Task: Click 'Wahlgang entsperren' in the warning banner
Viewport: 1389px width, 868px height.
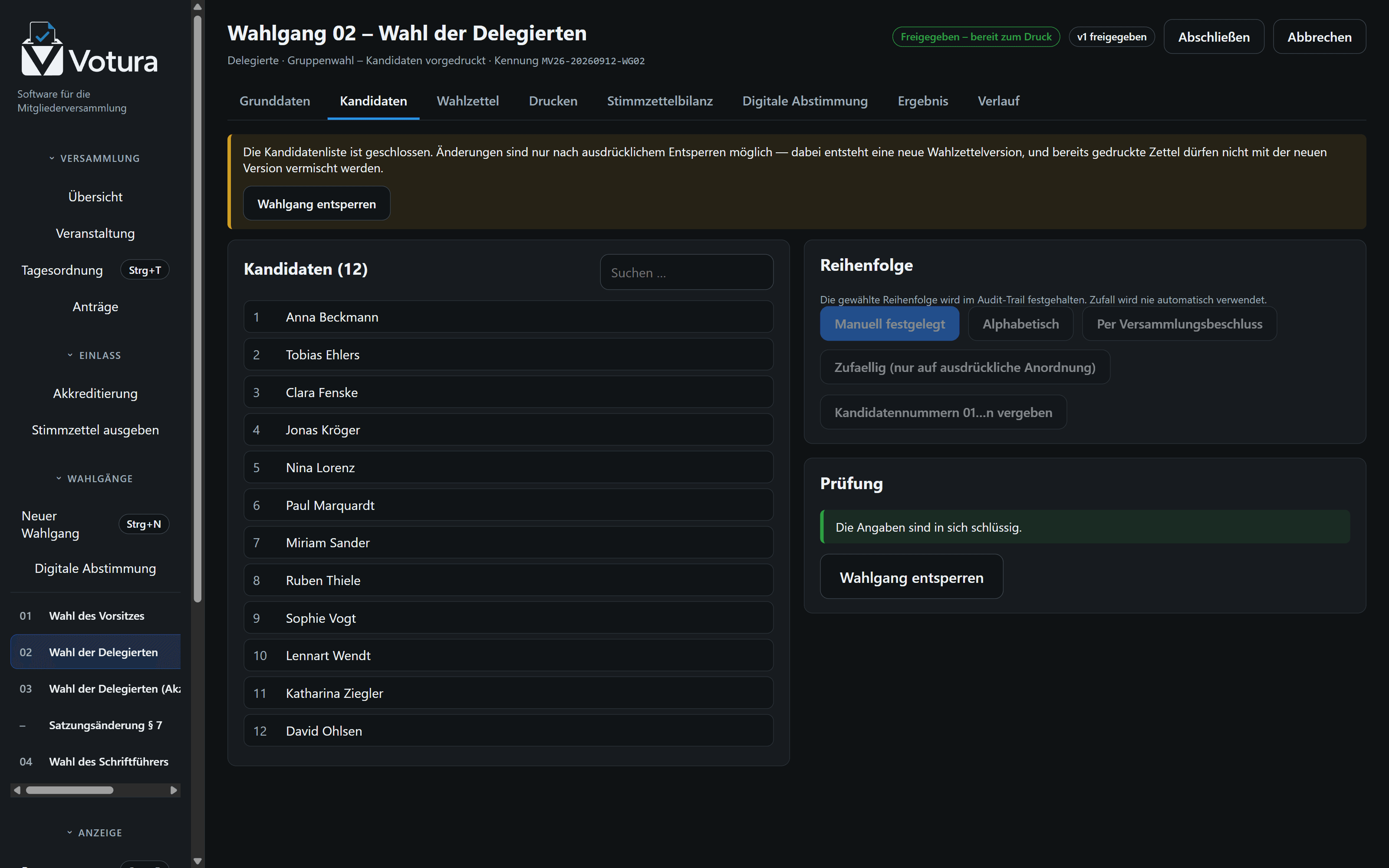Action: point(317,204)
